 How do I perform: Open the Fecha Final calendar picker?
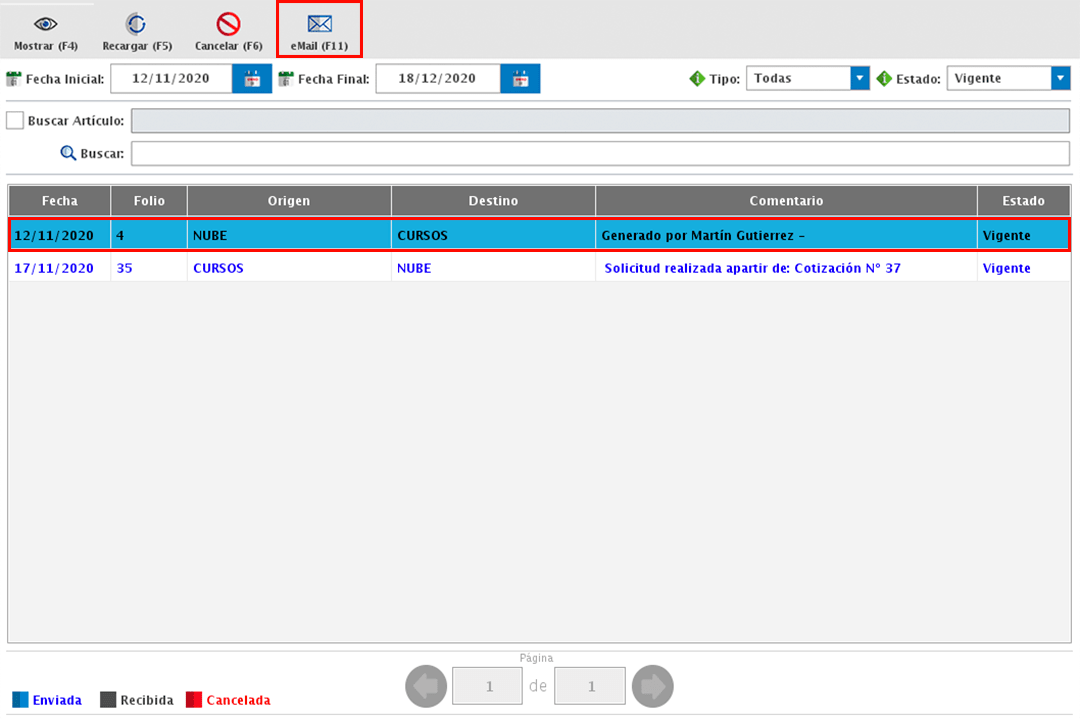520,79
